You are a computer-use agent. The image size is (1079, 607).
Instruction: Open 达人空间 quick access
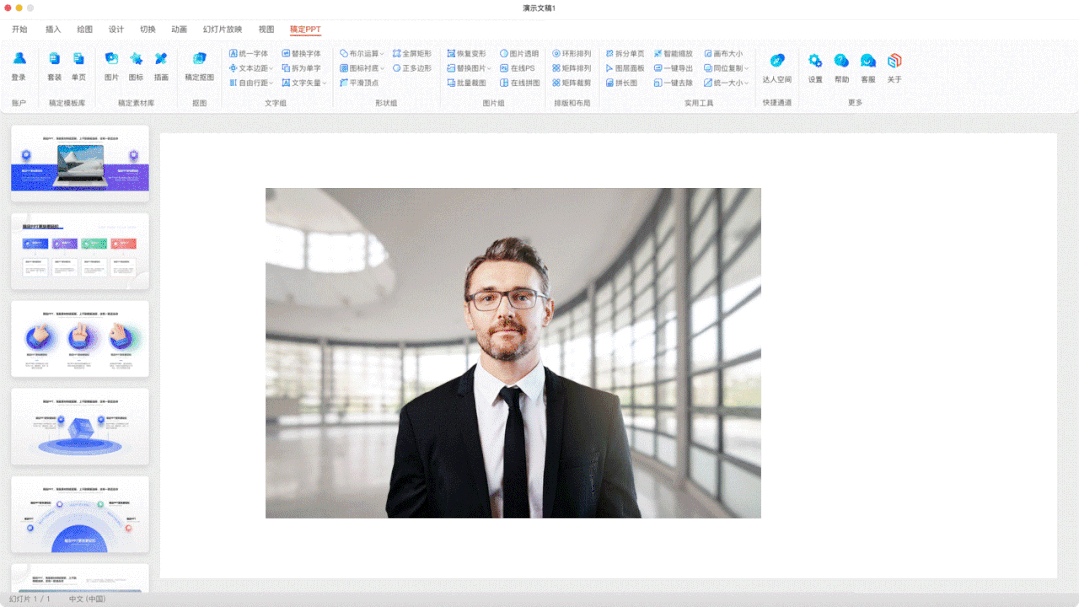[777, 68]
